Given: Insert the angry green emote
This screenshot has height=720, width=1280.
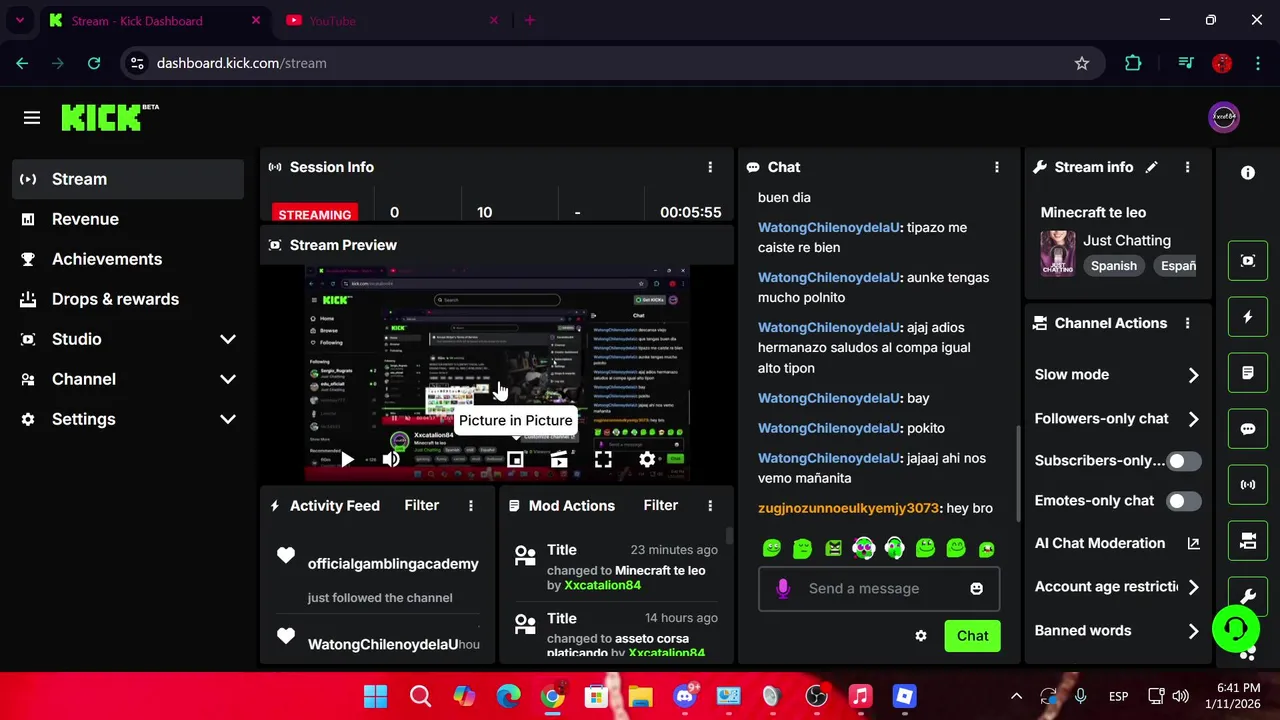Looking at the screenshot, I should pos(833,548).
